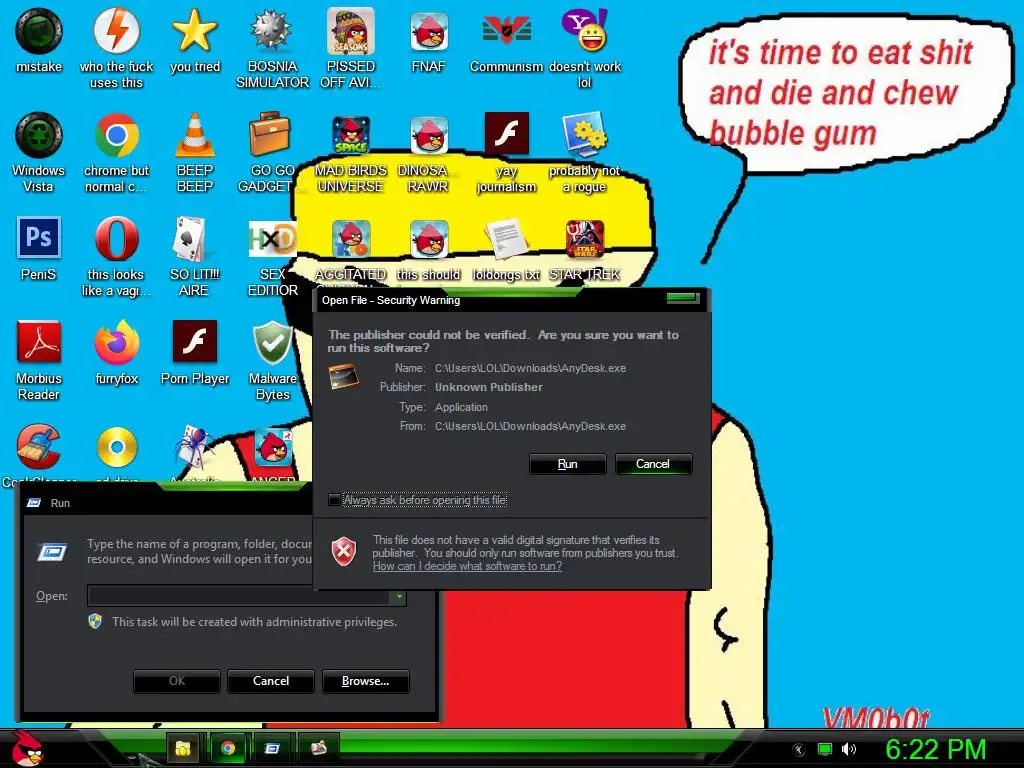Open the fourth taskbar app button
1024x768 pixels.
coord(319,748)
